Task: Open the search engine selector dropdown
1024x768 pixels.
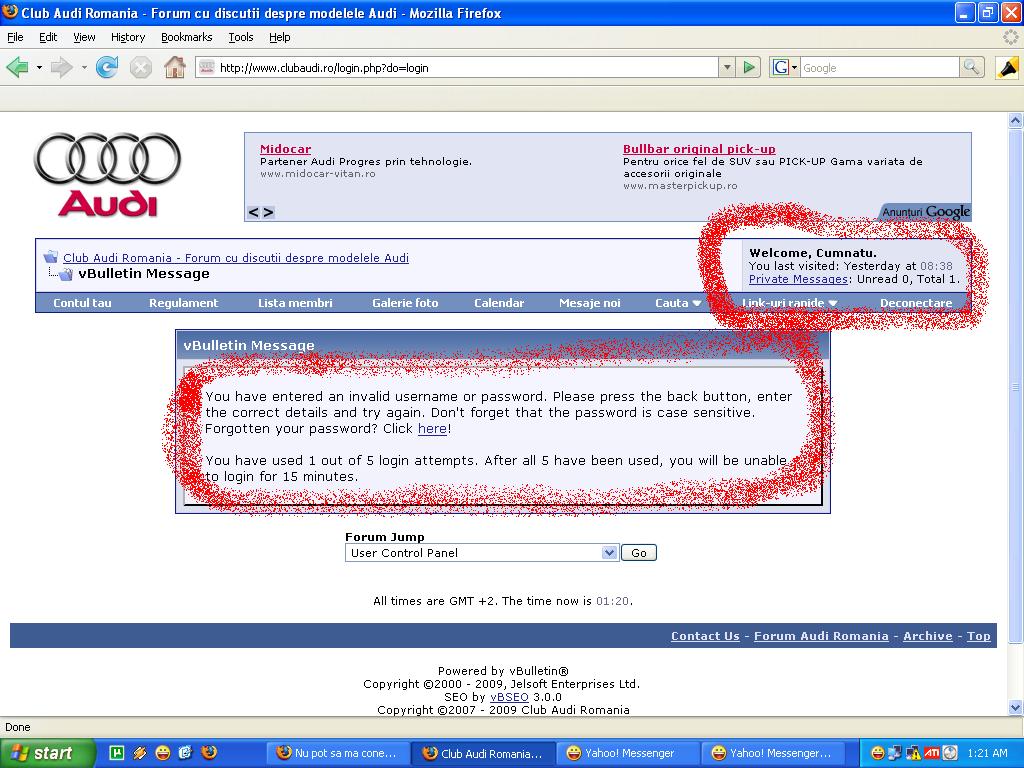Action: (794, 67)
